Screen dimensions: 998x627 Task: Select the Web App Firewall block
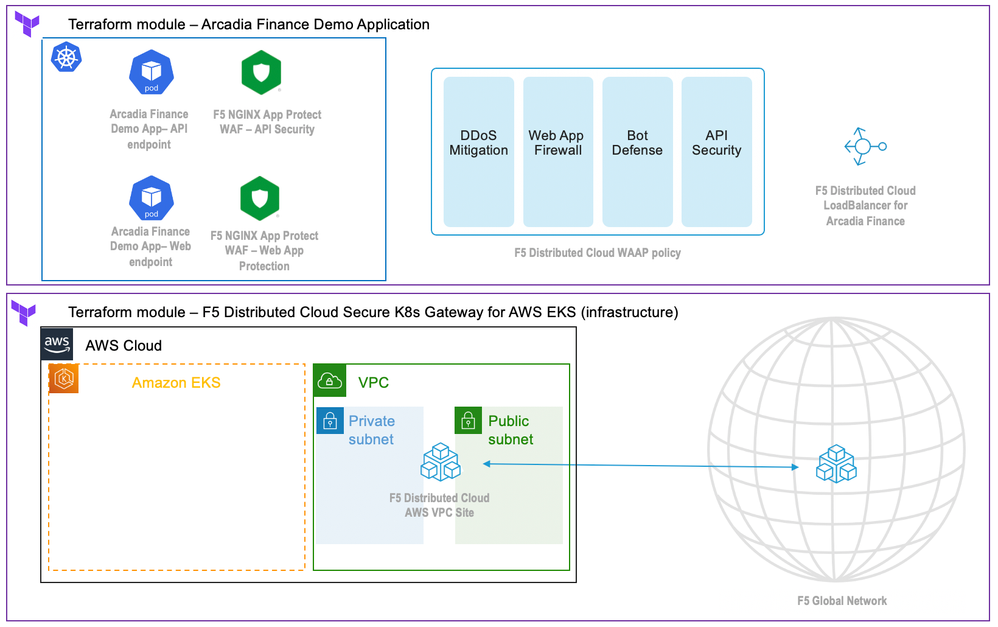(558, 151)
